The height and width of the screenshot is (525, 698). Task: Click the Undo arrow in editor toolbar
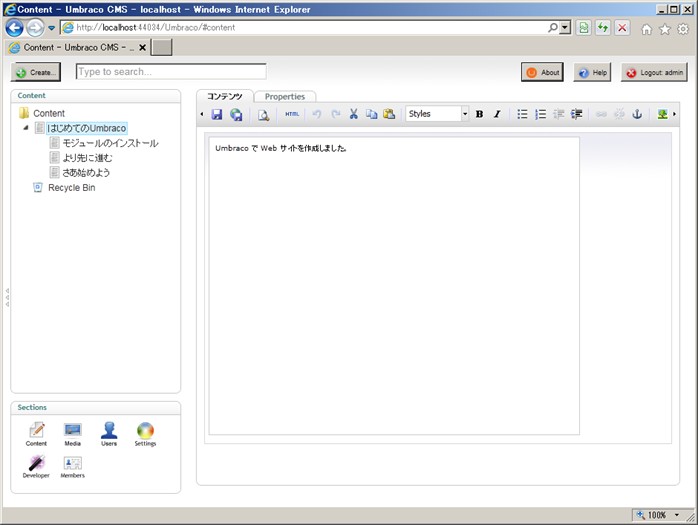tap(317, 114)
